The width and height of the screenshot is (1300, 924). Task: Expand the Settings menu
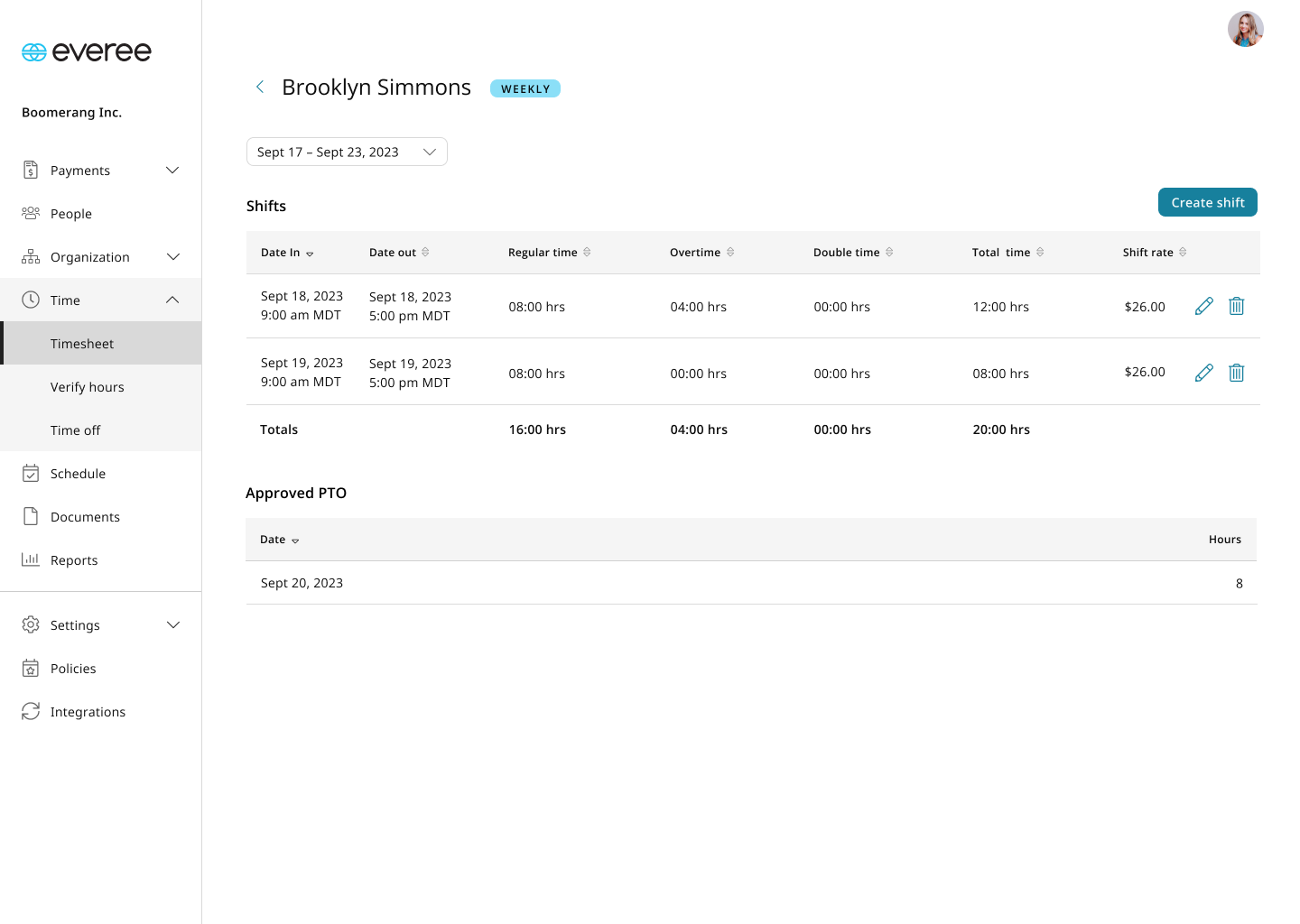101,625
